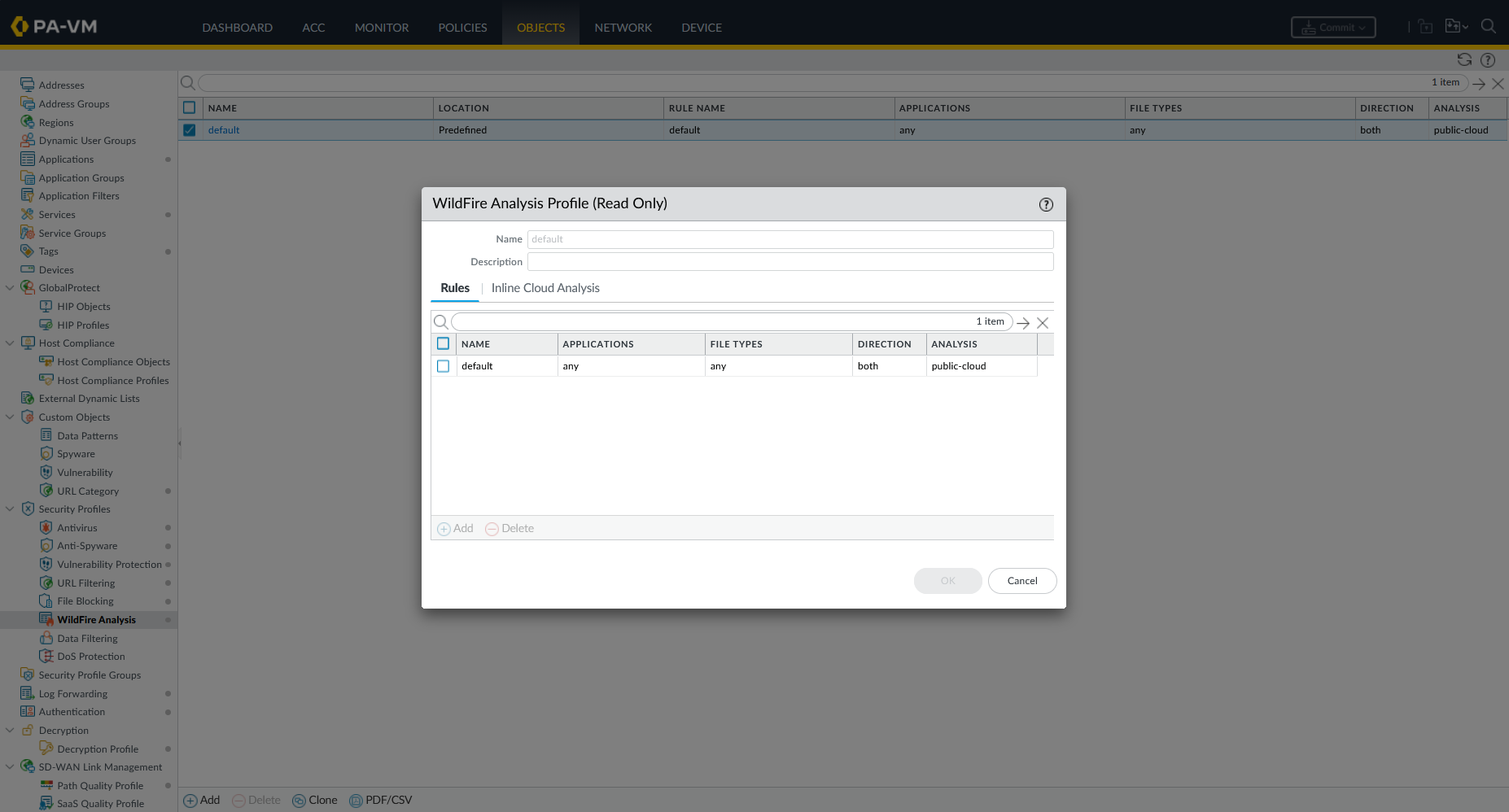Open the ACC tab

coord(313,28)
